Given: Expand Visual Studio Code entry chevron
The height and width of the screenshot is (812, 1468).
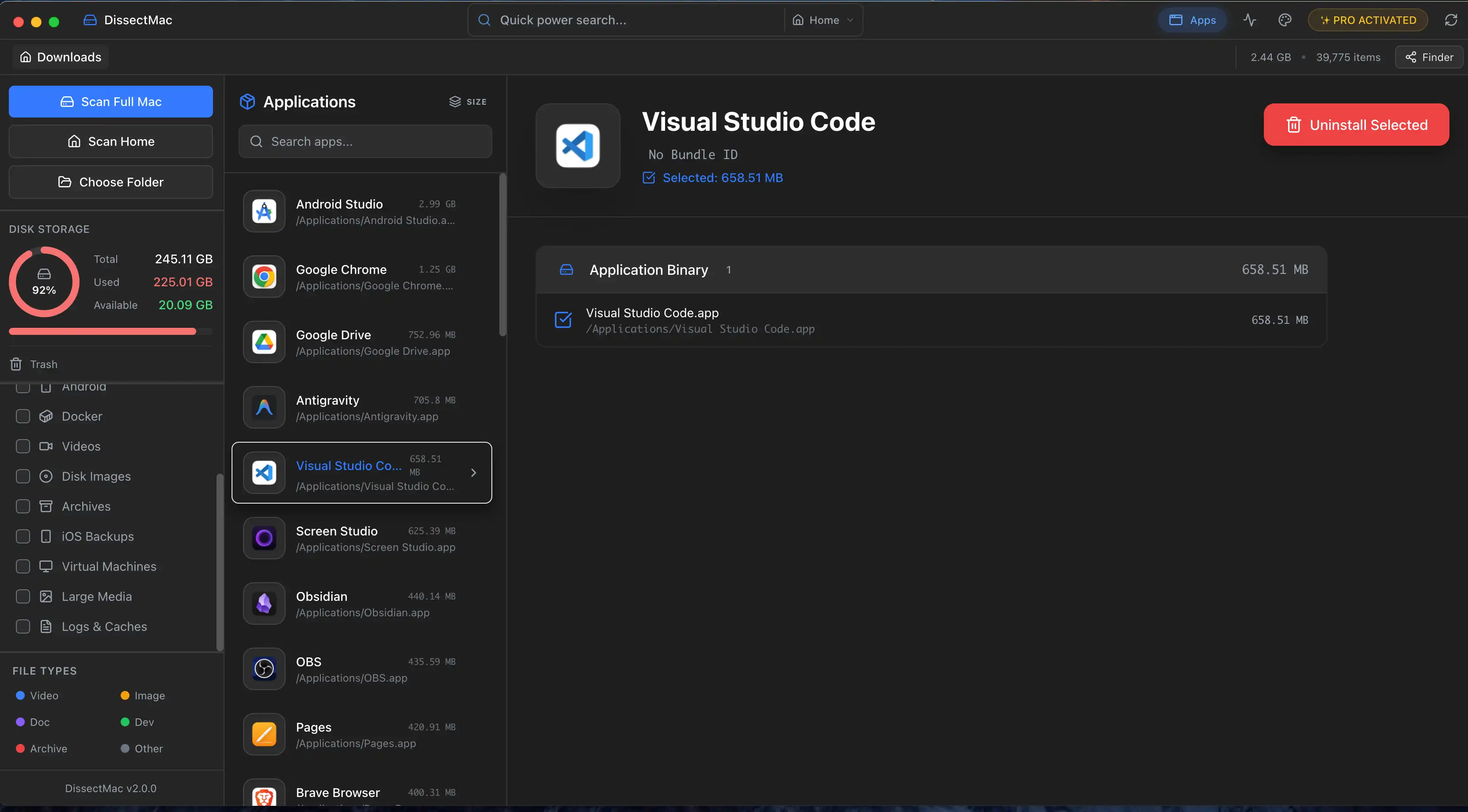Looking at the screenshot, I should 473,472.
